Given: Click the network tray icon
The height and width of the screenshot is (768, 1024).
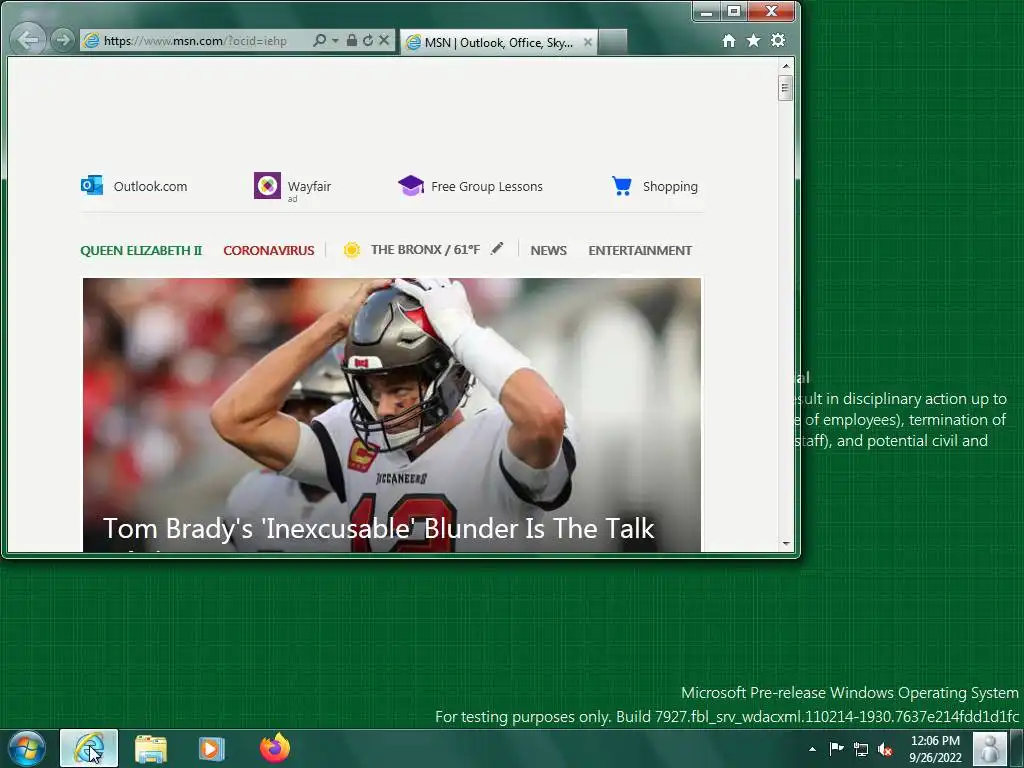Looking at the screenshot, I should tap(861, 749).
